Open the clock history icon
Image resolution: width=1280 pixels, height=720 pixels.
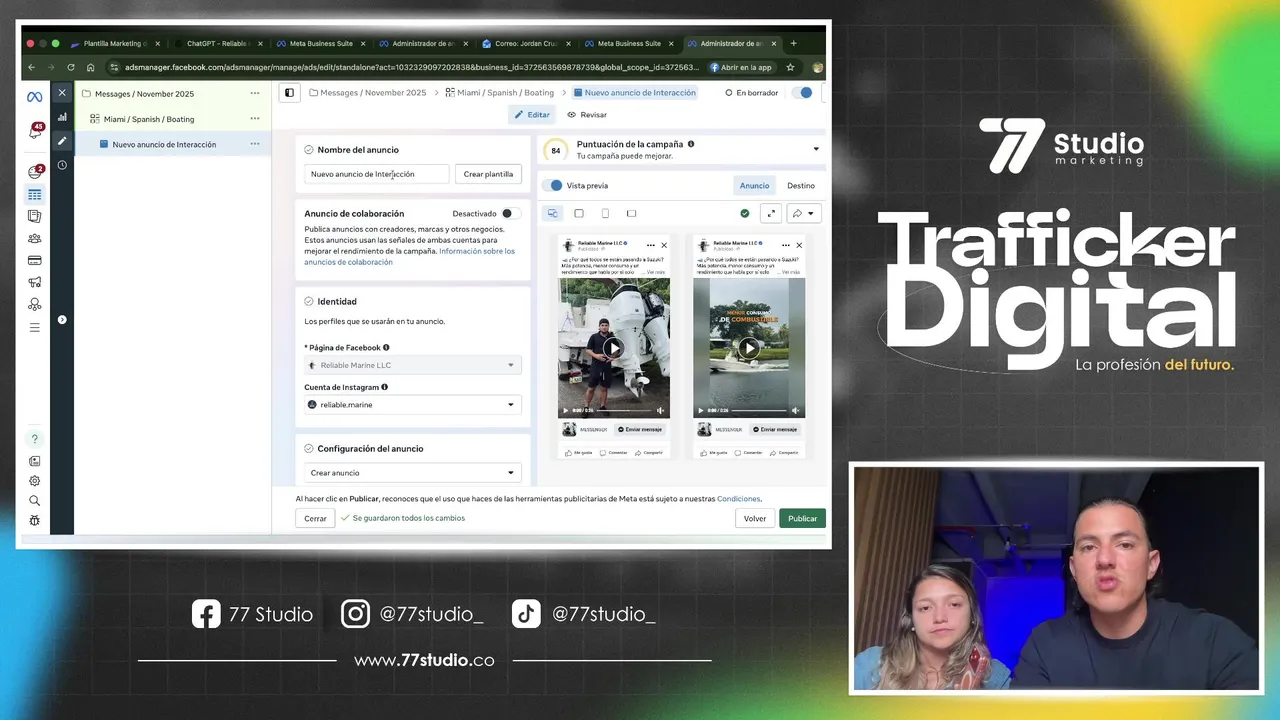click(62, 165)
